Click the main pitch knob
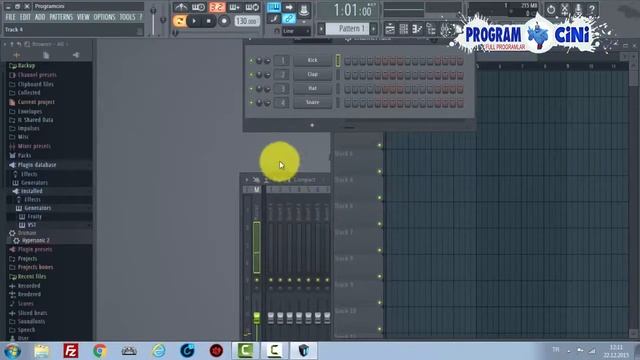Image resolution: width=640 pixels, height=360 pixels. [163, 20]
